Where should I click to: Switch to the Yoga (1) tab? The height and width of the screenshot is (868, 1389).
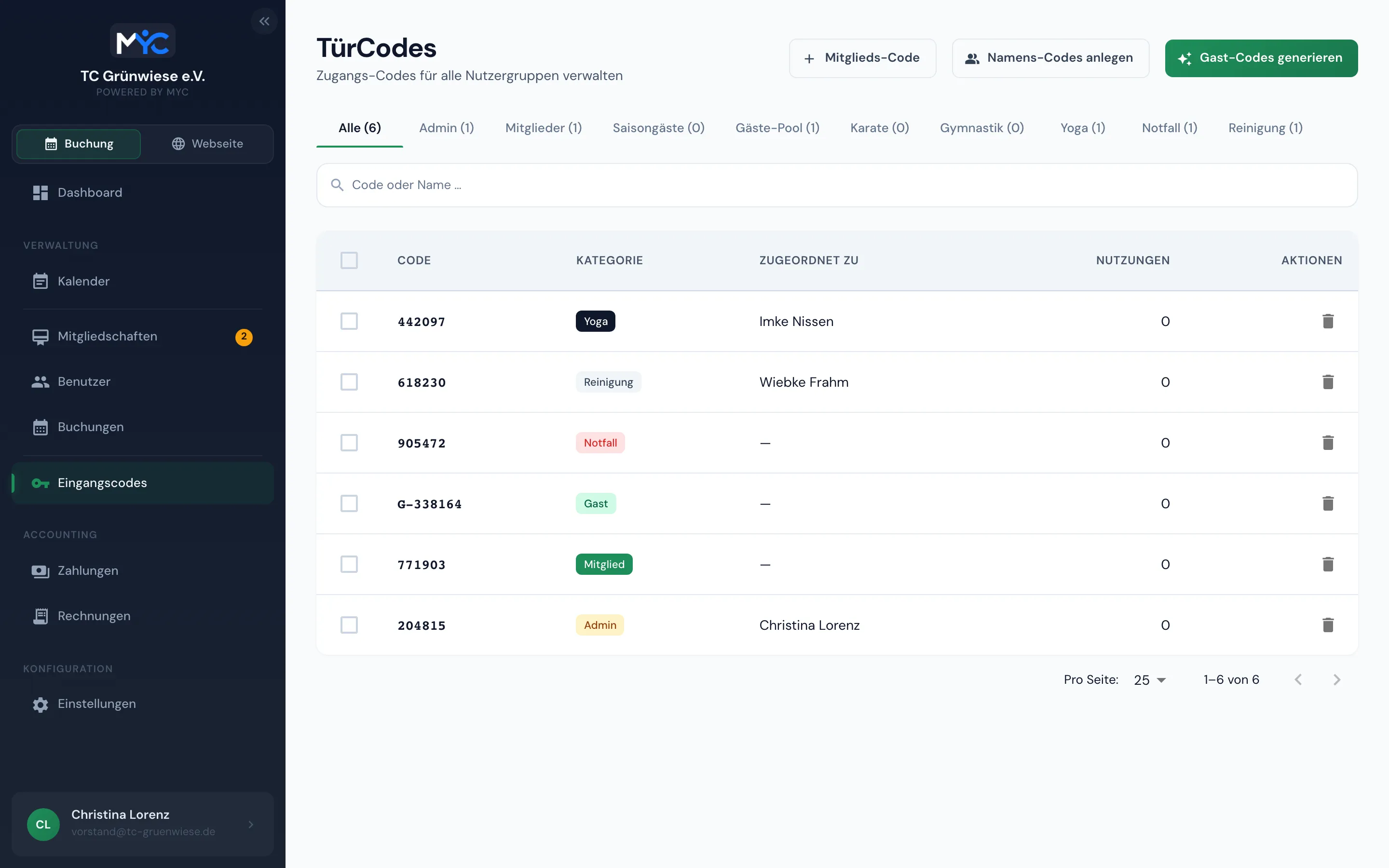(1082, 128)
